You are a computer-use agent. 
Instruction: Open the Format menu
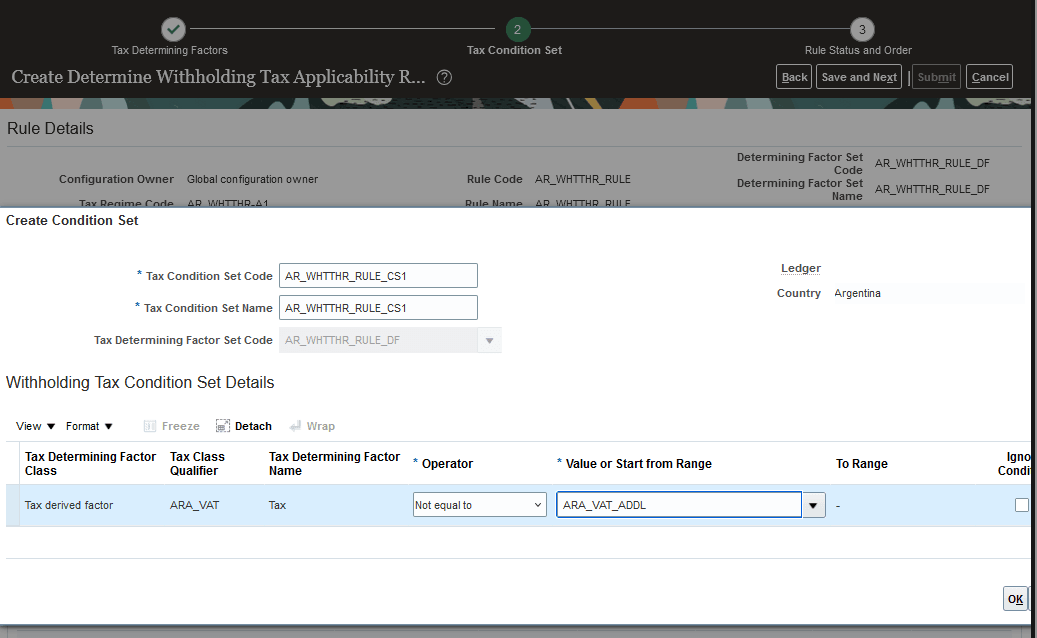(x=83, y=425)
